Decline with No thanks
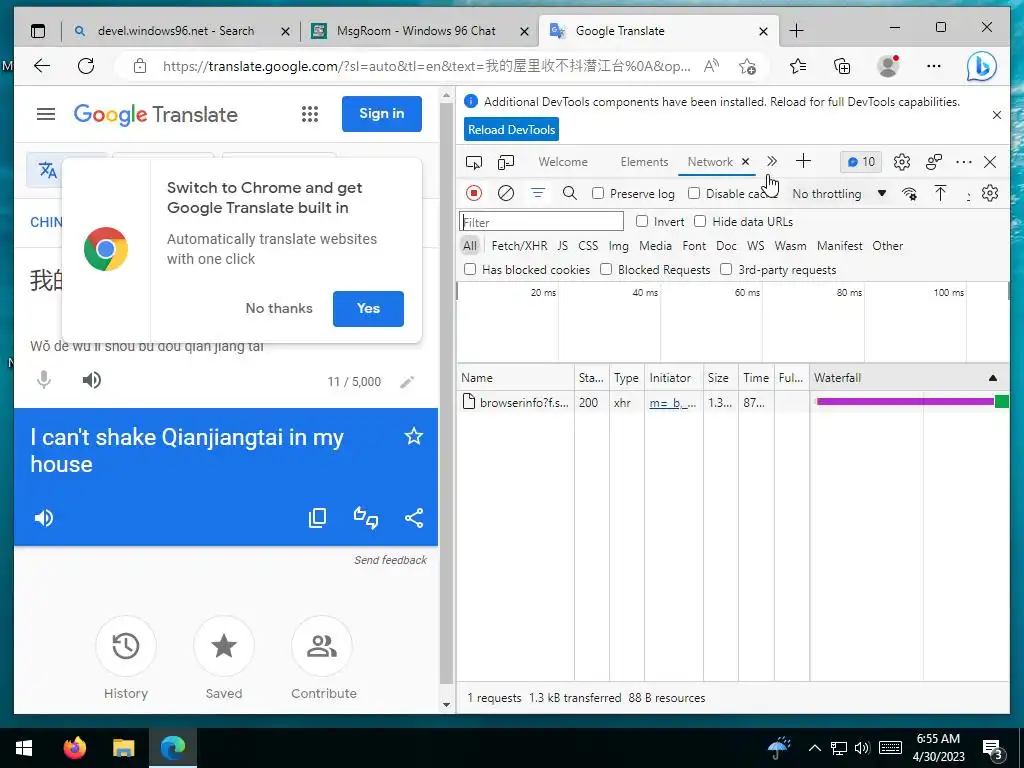 [x=279, y=308]
